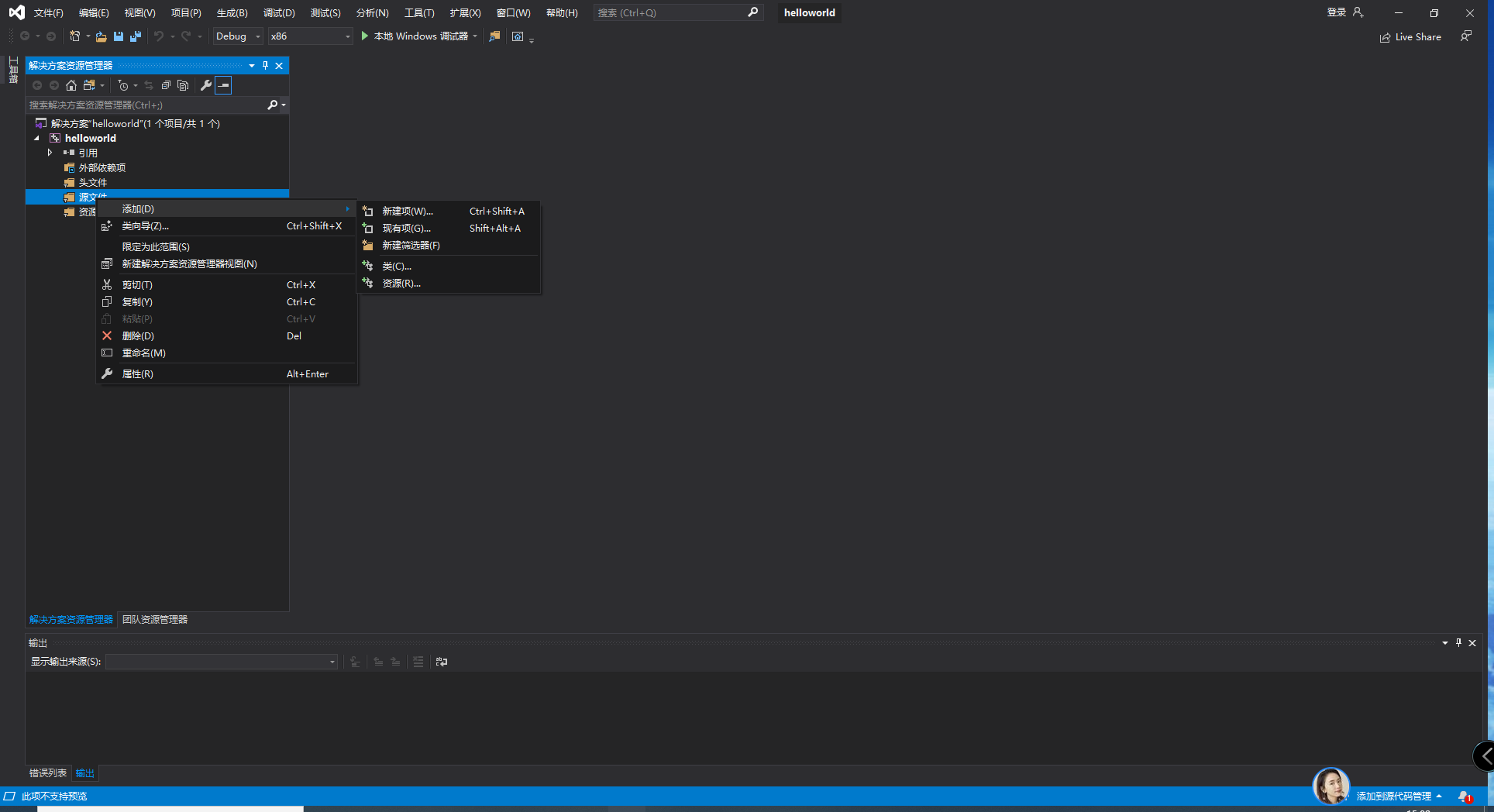The image size is (1494, 812).
Task: Expand the 引用 references tree node
Action: click(50, 153)
